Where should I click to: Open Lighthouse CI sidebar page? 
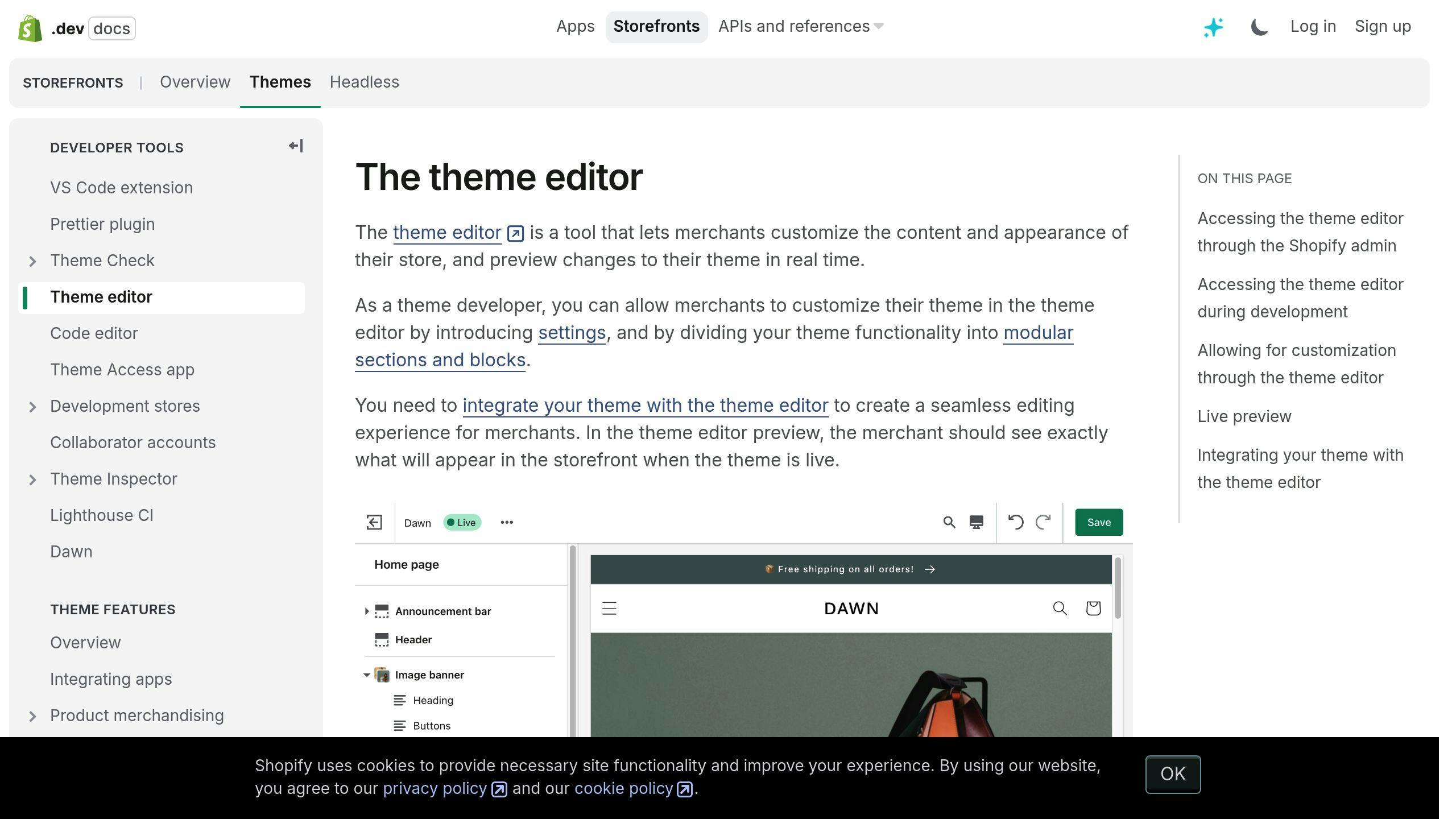tap(101, 515)
